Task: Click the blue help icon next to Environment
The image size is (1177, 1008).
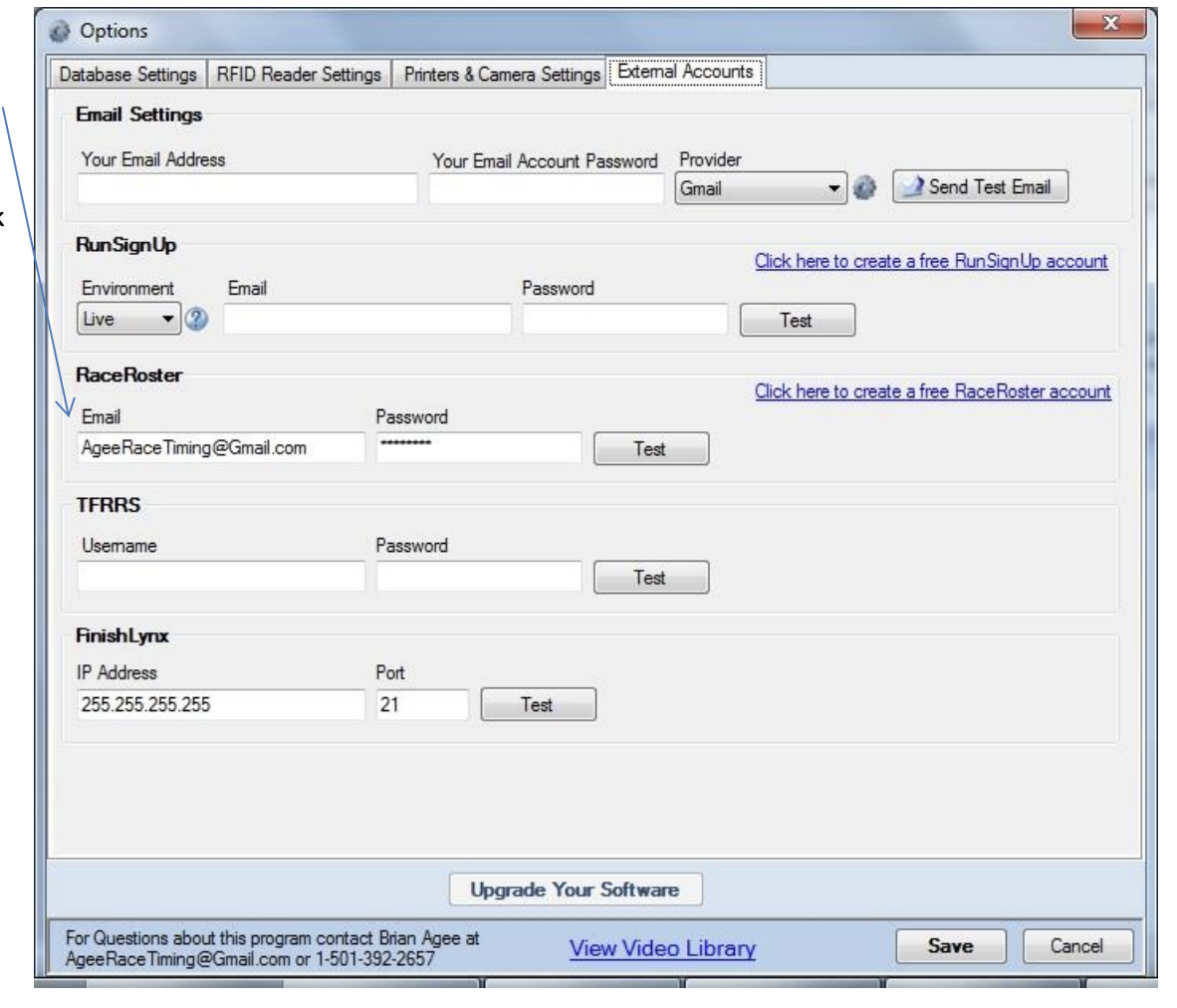Action: [196, 320]
